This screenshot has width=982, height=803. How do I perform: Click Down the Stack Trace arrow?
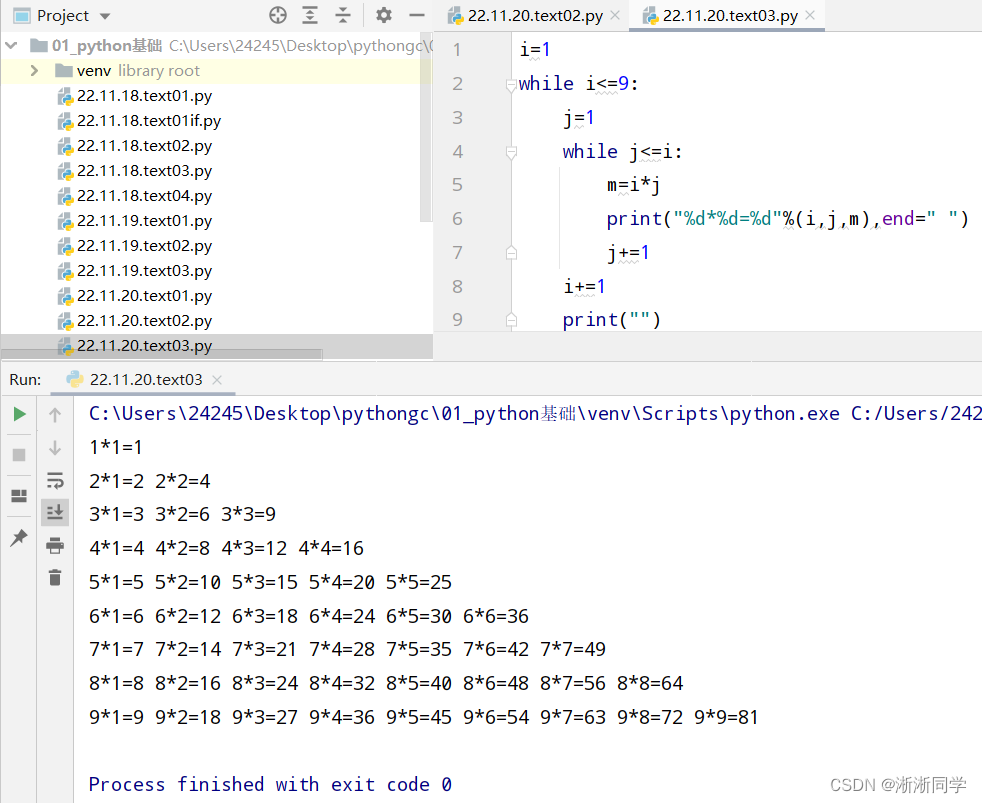[55, 448]
